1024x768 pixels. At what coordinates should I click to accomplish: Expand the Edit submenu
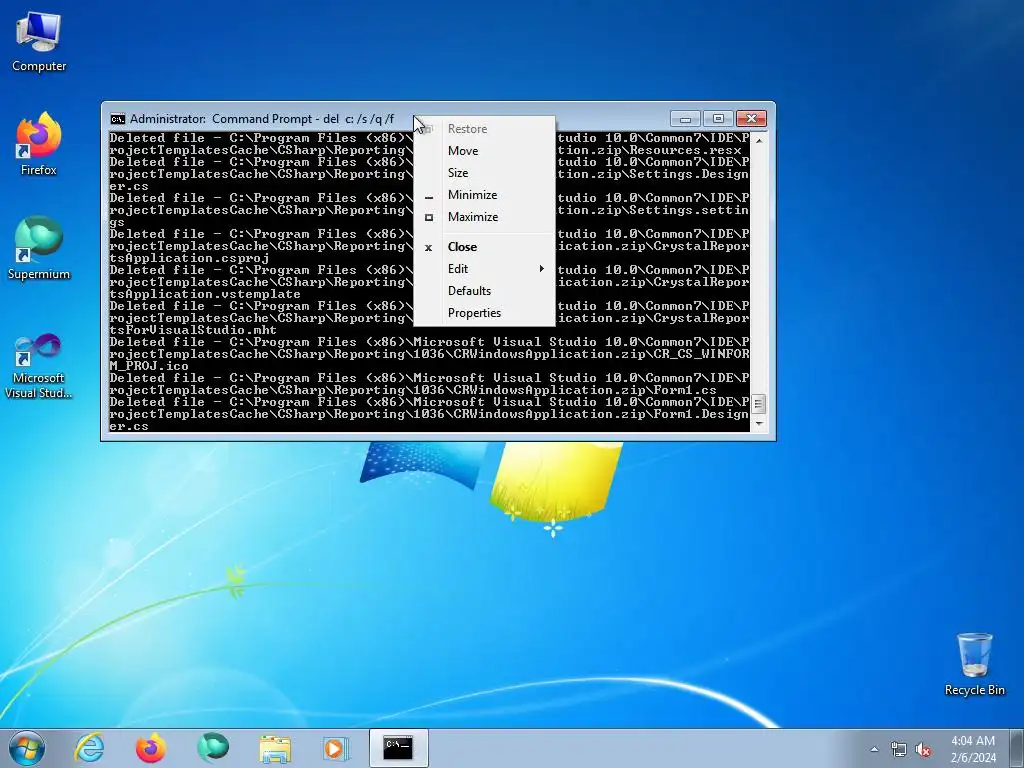484,269
